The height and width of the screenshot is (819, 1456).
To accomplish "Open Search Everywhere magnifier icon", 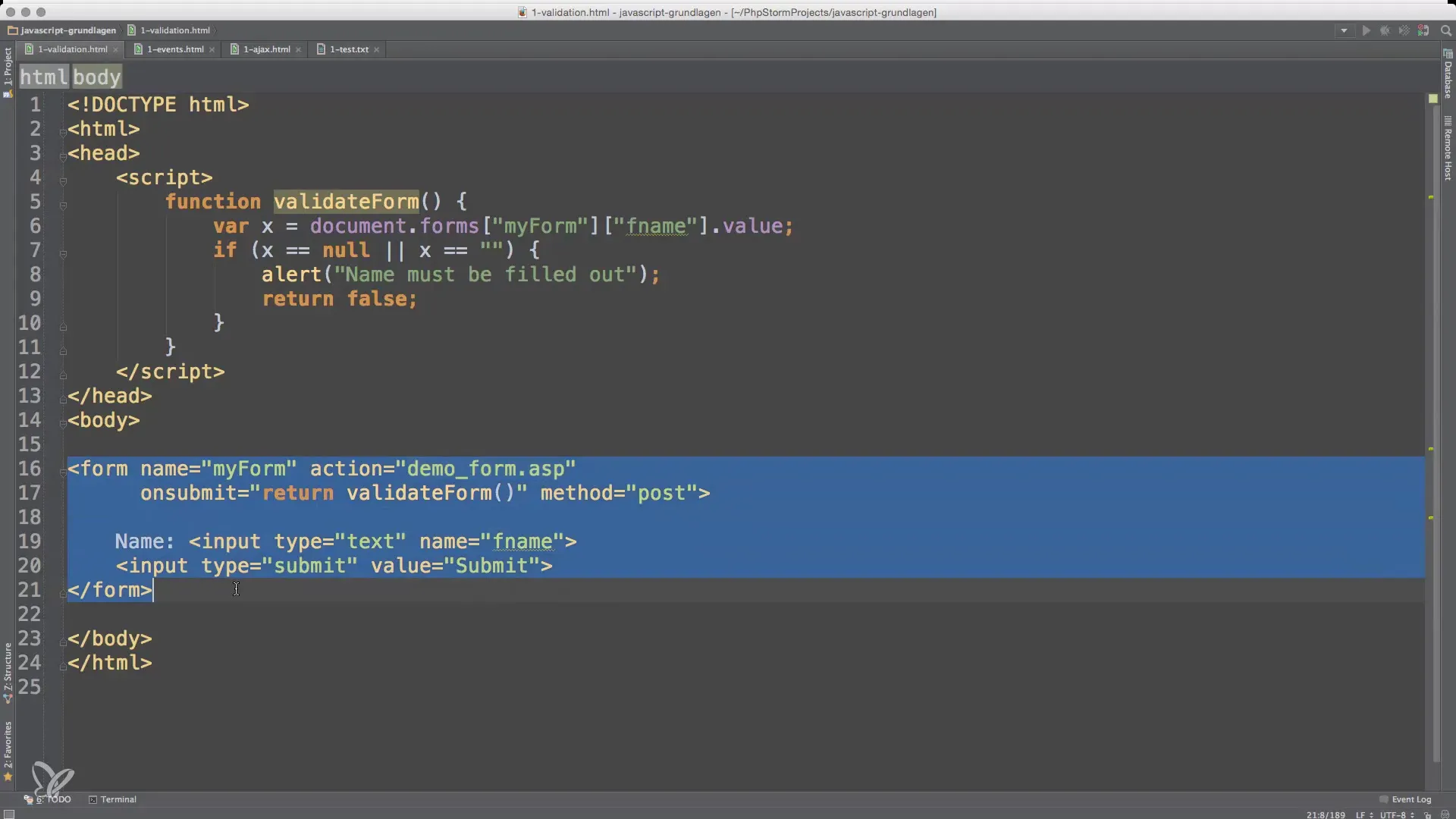I will (x=1445, y=31).
